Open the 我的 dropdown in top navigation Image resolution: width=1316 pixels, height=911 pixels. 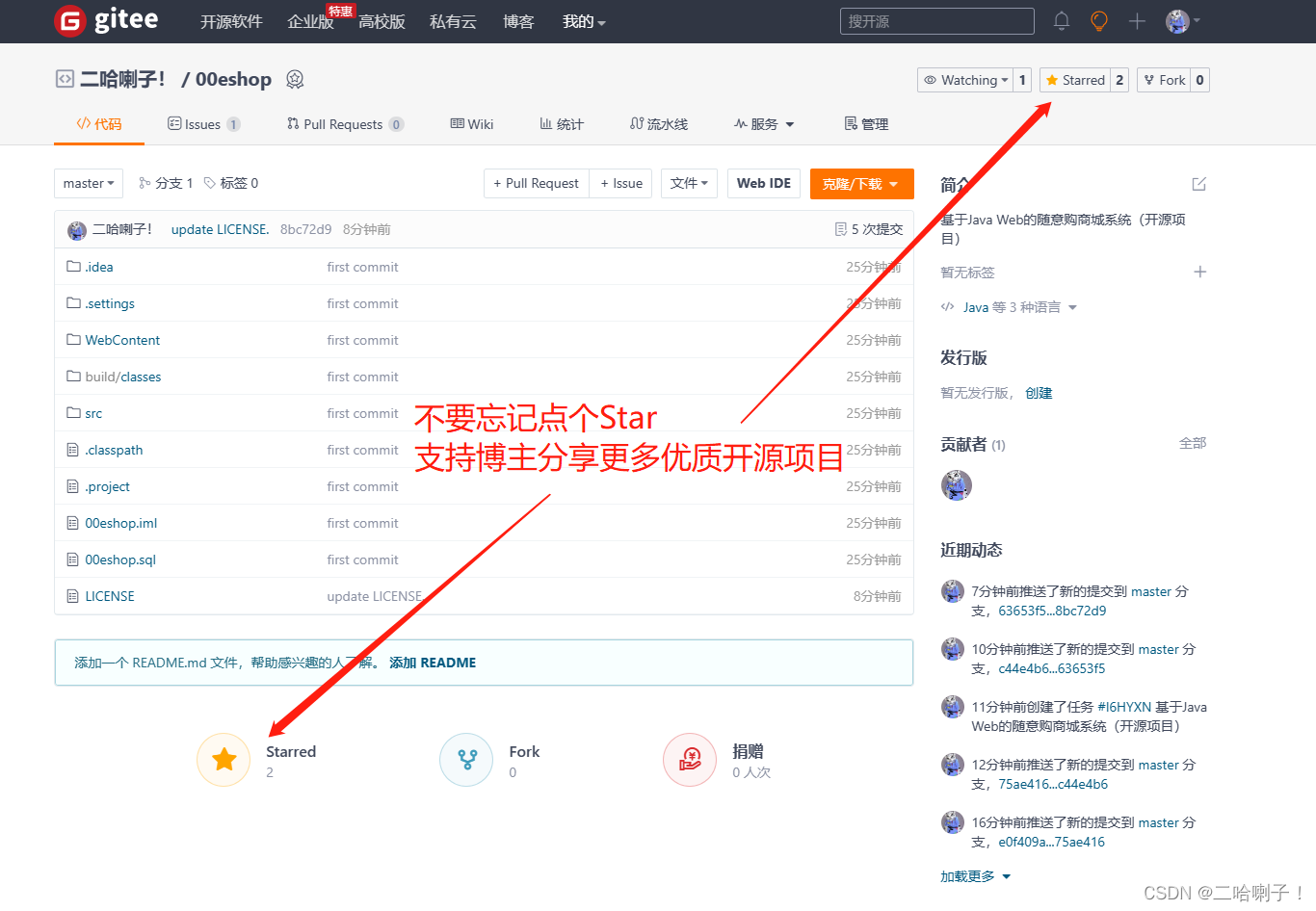click(584, 21)
